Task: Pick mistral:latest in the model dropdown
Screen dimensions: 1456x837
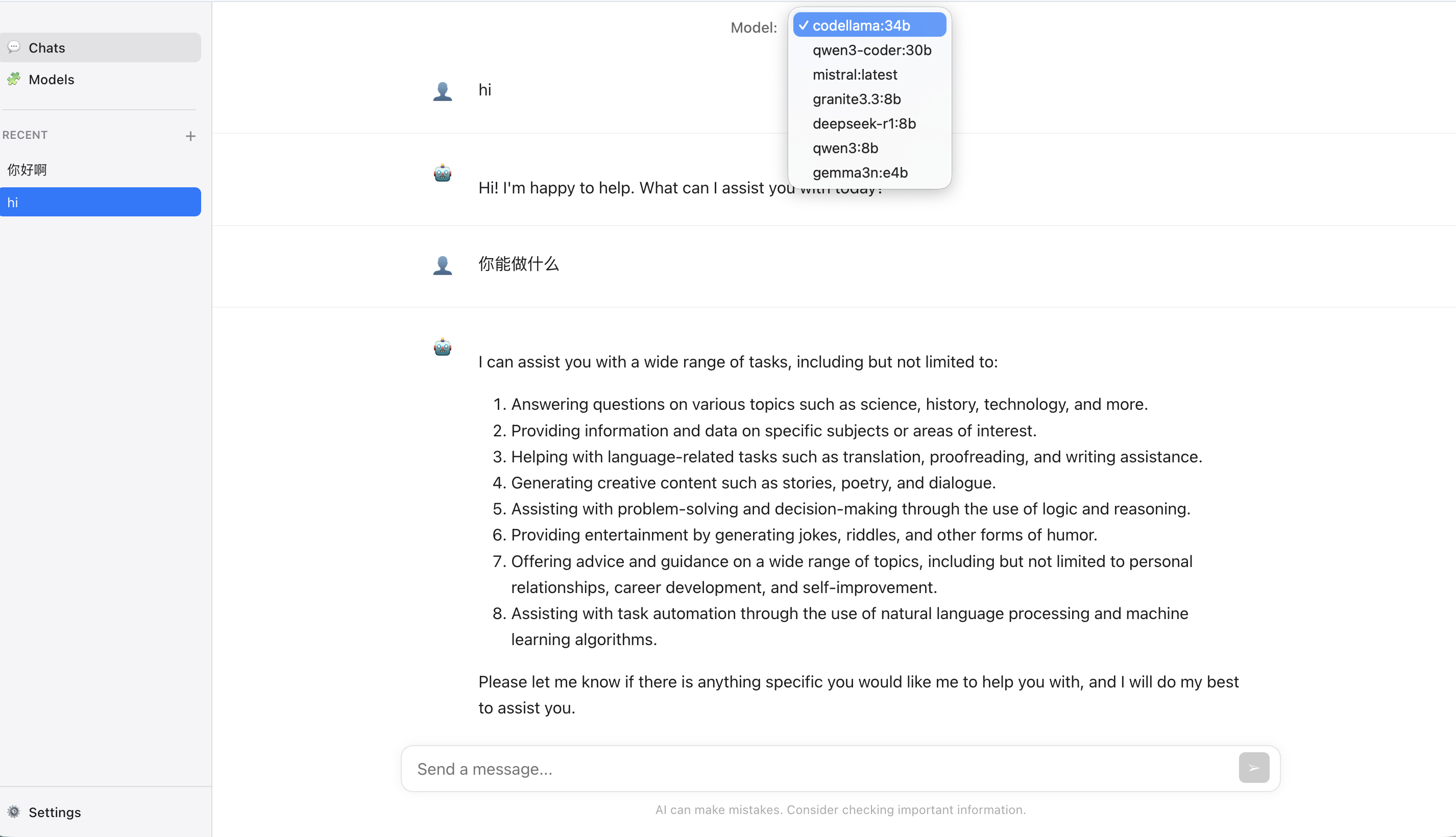Action: [x=855, y=75]
